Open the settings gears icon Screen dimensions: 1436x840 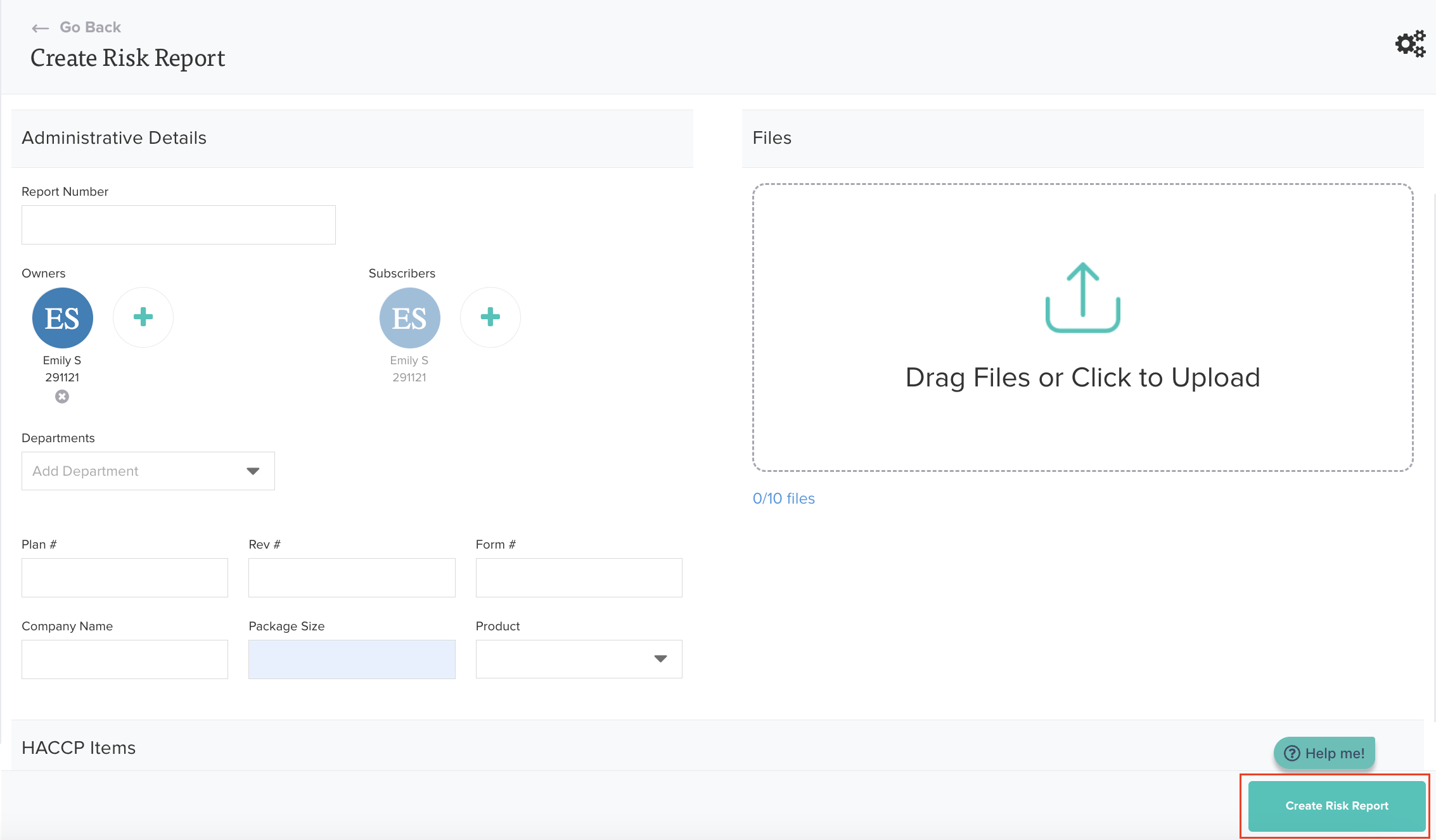(x=1409, y=44)
